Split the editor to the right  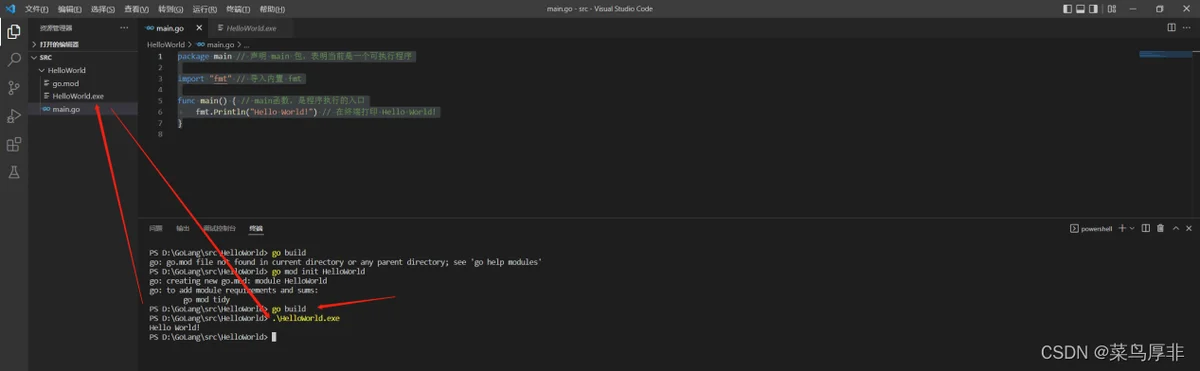pyautogui.click(x=1172, y=28)
